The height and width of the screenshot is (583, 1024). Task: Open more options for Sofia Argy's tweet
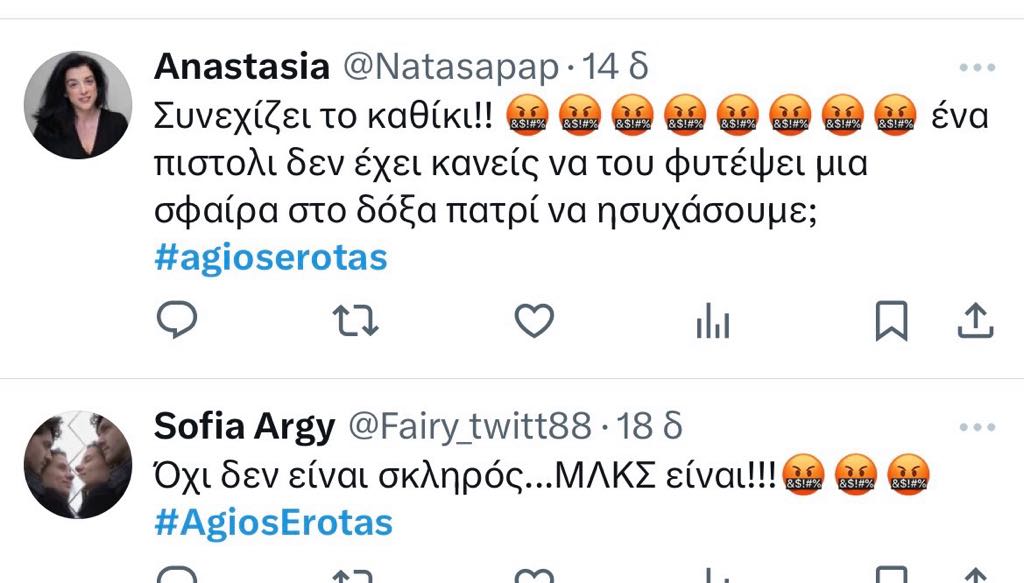tap(977, 427)
